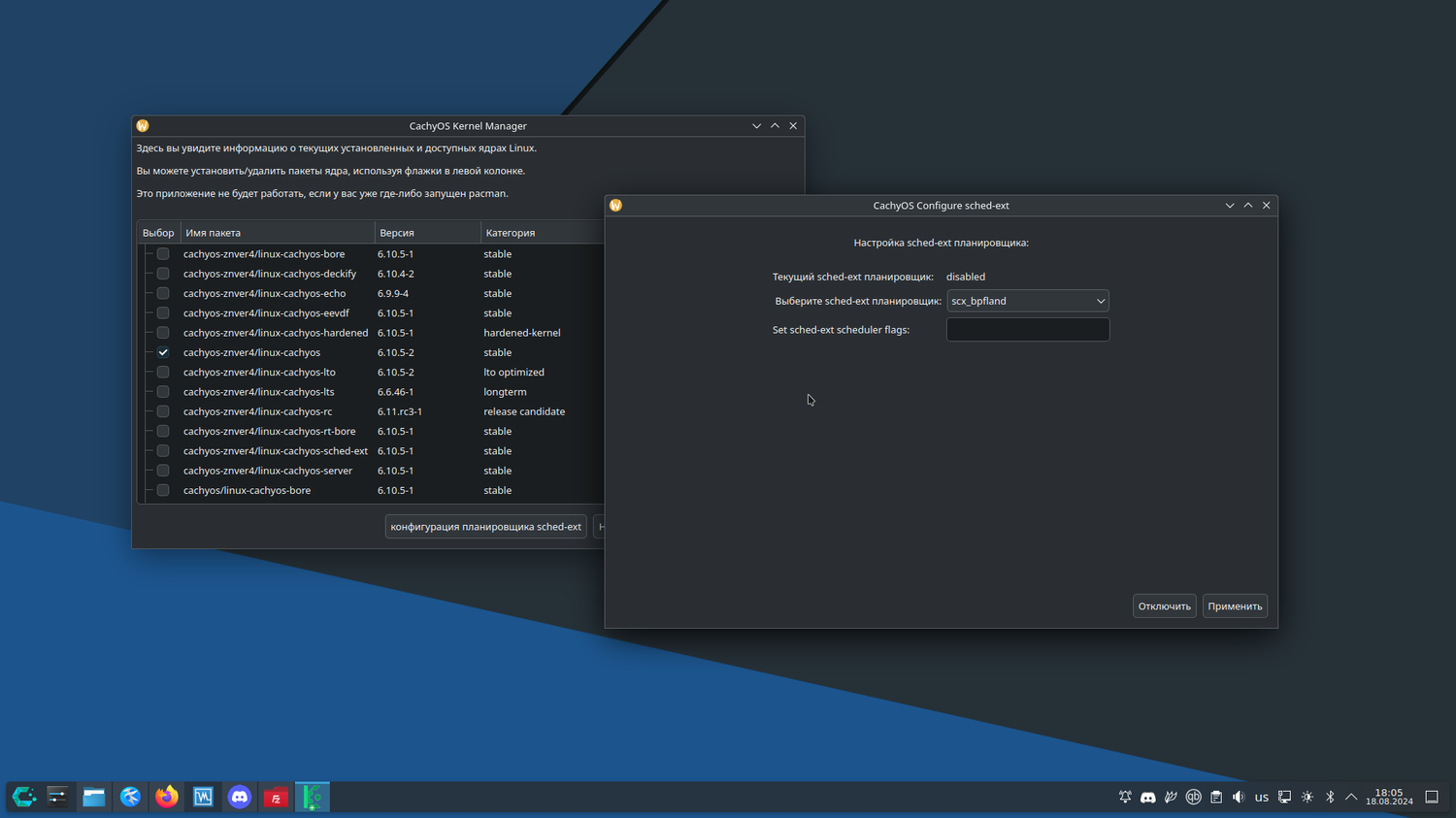The height and width of the screenshot is (818, 1456).
Task: Sort by the Имя пакета column header
Action: (278, 233)
